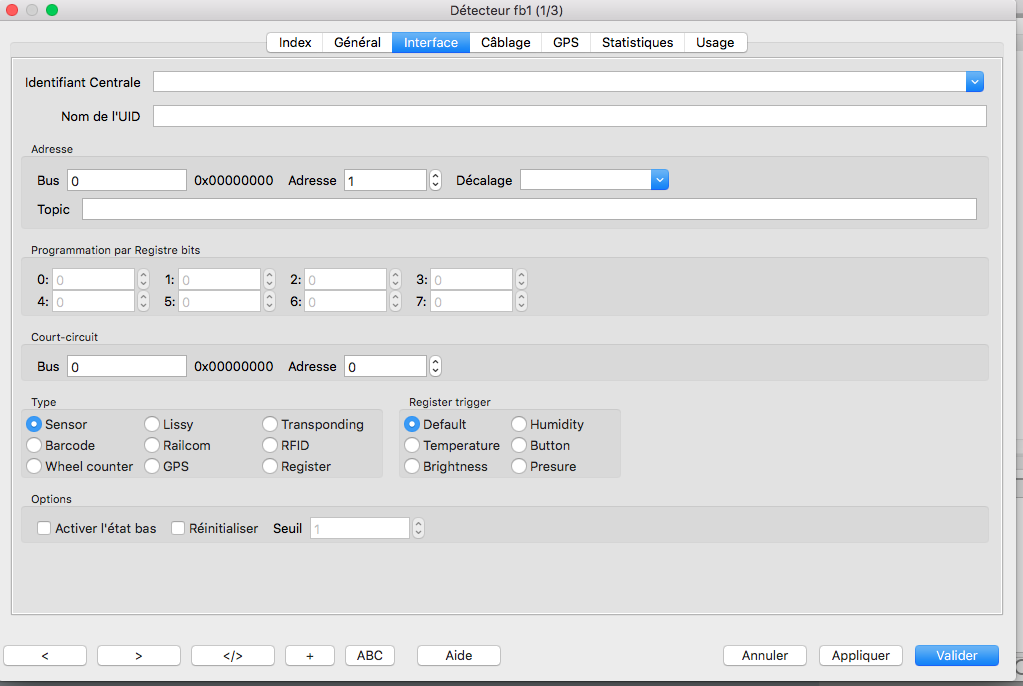Click the stepper for register bit 0
This screenshot has height=686, width=1023.
(x=144, y=280)
